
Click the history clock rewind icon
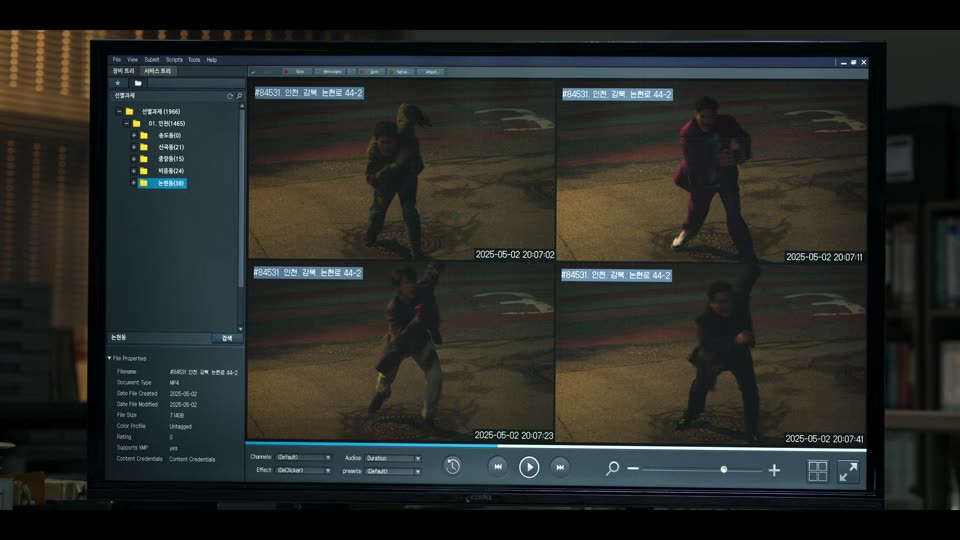(452, 467)
